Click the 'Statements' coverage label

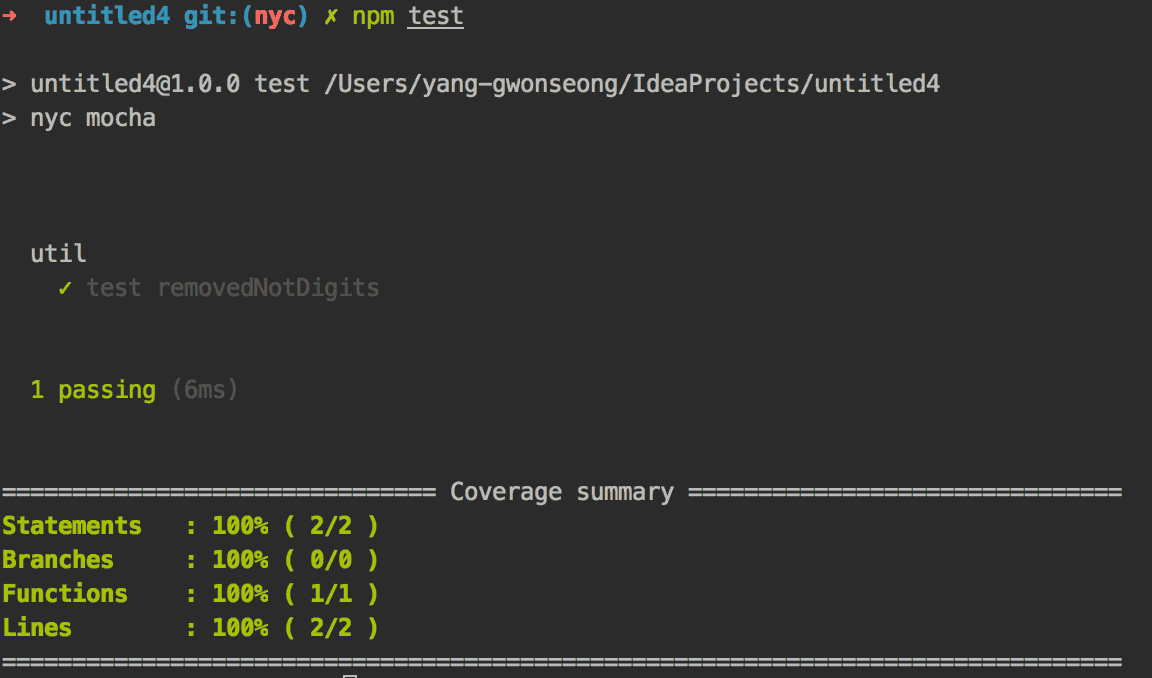click(72, 526)
